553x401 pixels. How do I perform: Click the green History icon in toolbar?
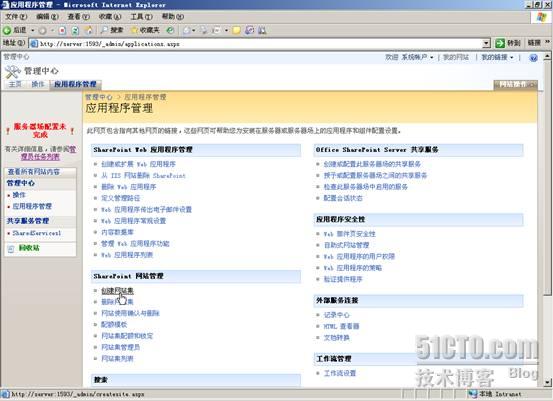click(170, 31)
